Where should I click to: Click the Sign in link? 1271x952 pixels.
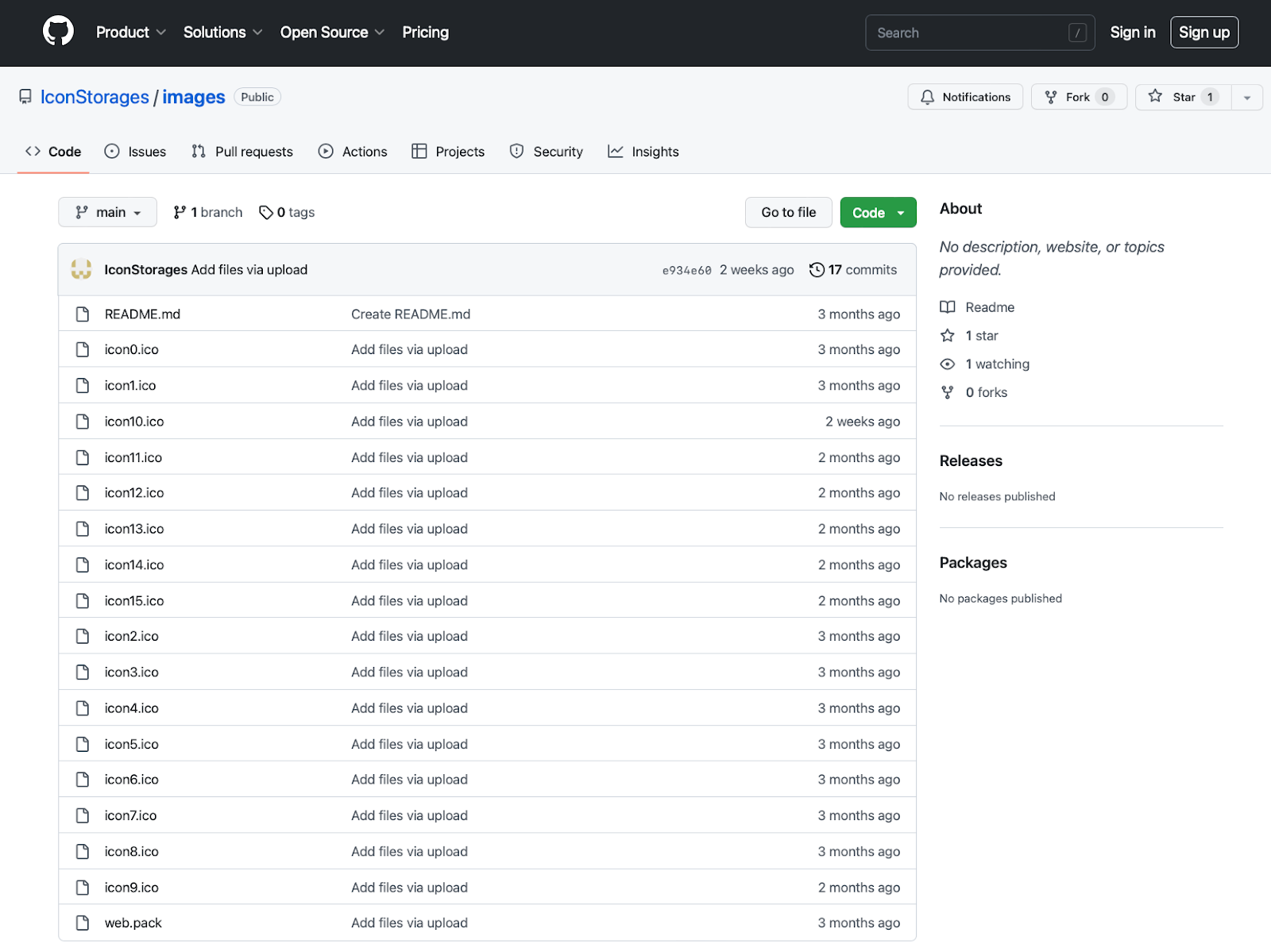(x=1133, y=33)
